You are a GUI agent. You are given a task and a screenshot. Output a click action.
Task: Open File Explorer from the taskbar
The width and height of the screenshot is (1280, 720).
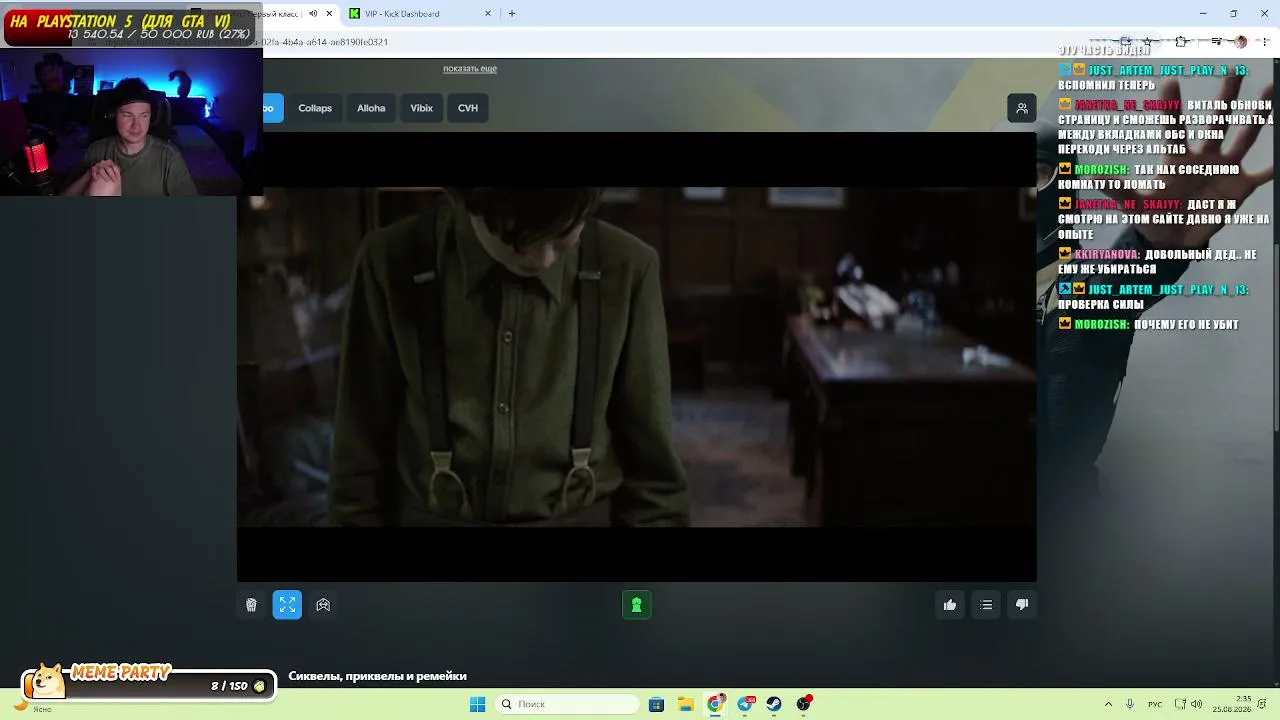tap(685, 704)
